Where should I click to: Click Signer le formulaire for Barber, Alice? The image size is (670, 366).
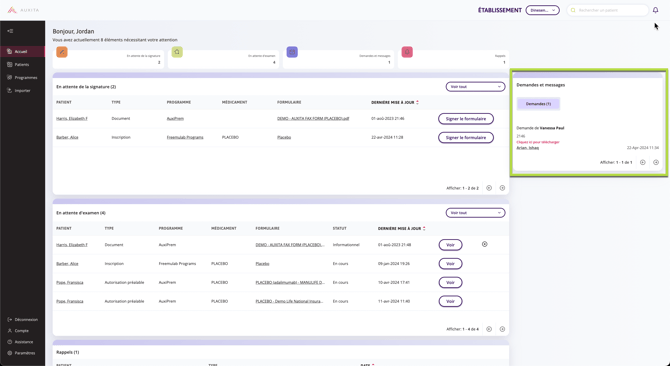(466, 138)
